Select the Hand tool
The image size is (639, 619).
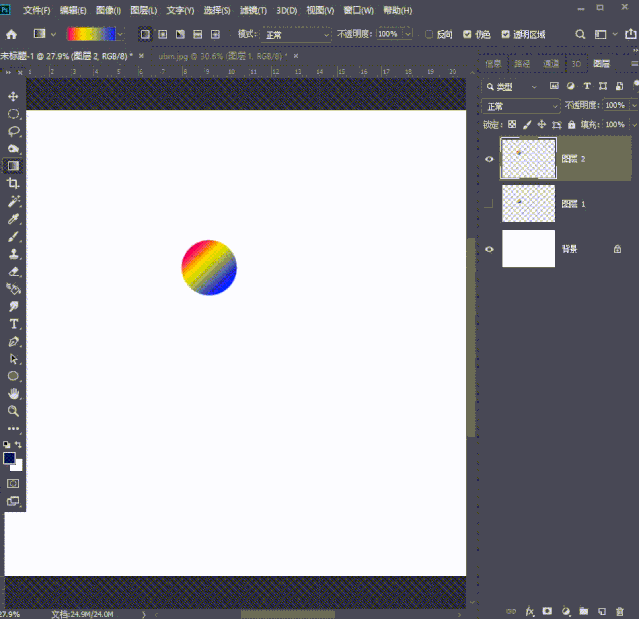pos(14,394)
